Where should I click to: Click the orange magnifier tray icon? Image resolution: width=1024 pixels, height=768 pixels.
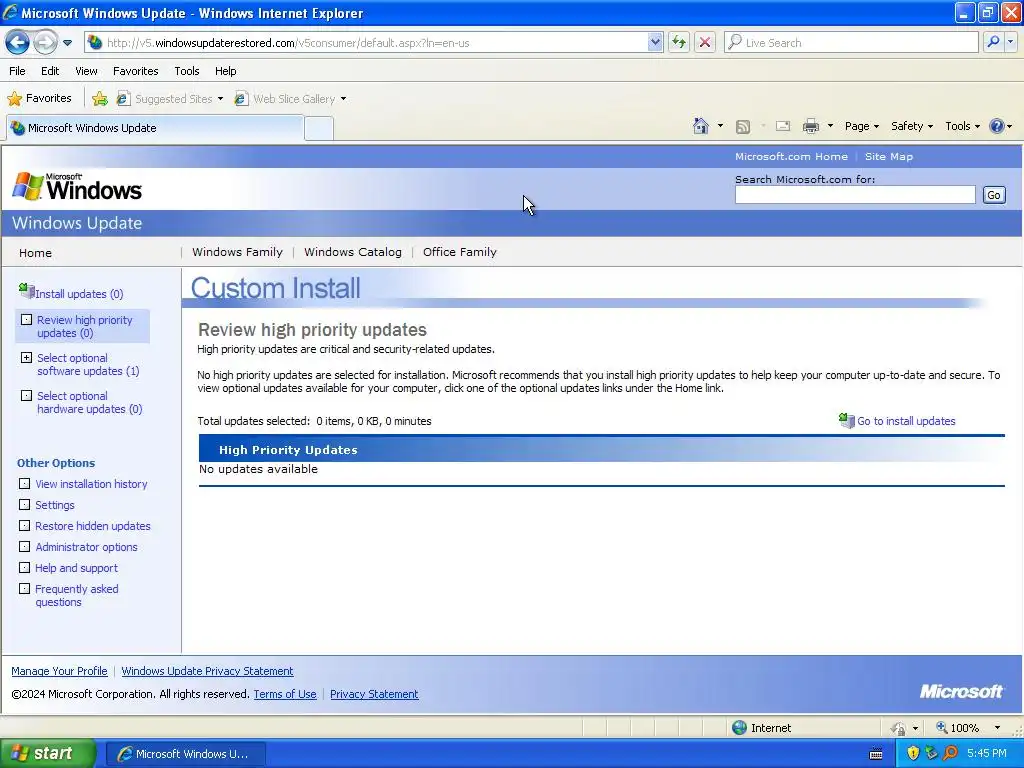[950, 753]
